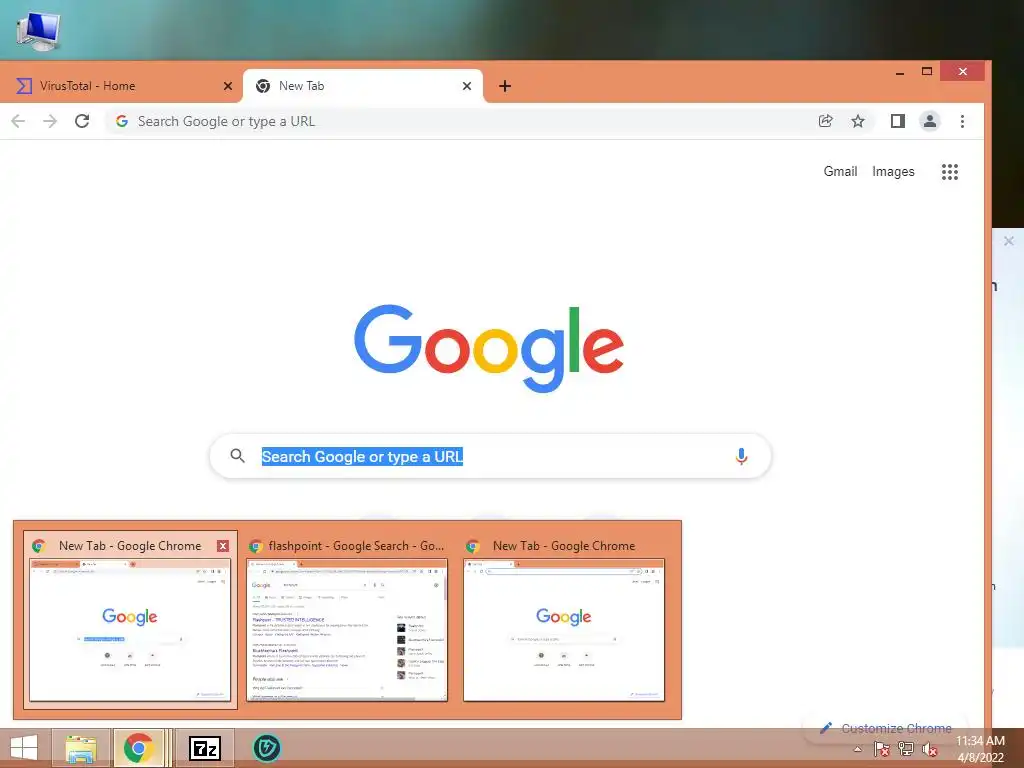Click the browser forward arrow
Image resolution: width=1024 pixels, height=768 pixels.
(x=50, y=121)
